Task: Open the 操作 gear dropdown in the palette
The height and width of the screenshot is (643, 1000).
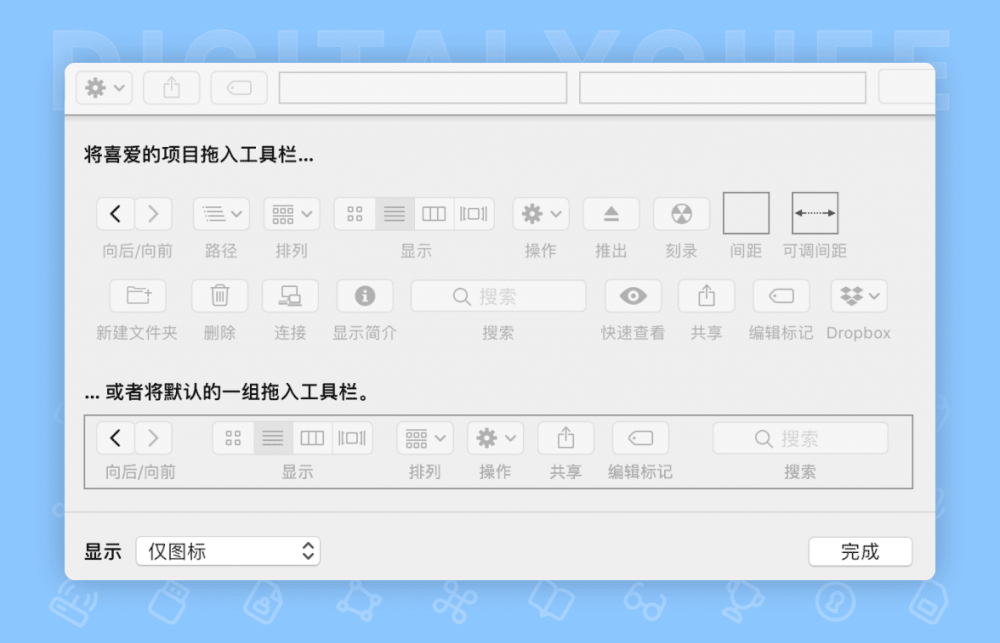Action: (x=541, y=214)
